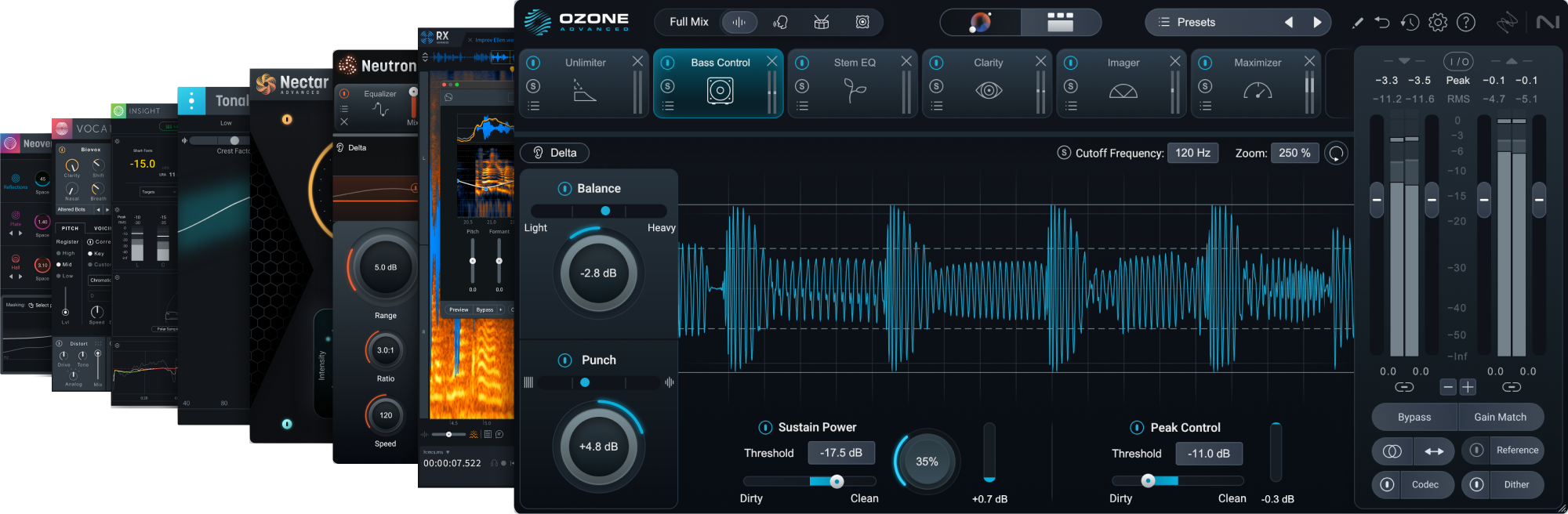Open the Unlimiter module options list
Image resolution: width=1568 pixels, height=514 pixels.
[534, 107]
